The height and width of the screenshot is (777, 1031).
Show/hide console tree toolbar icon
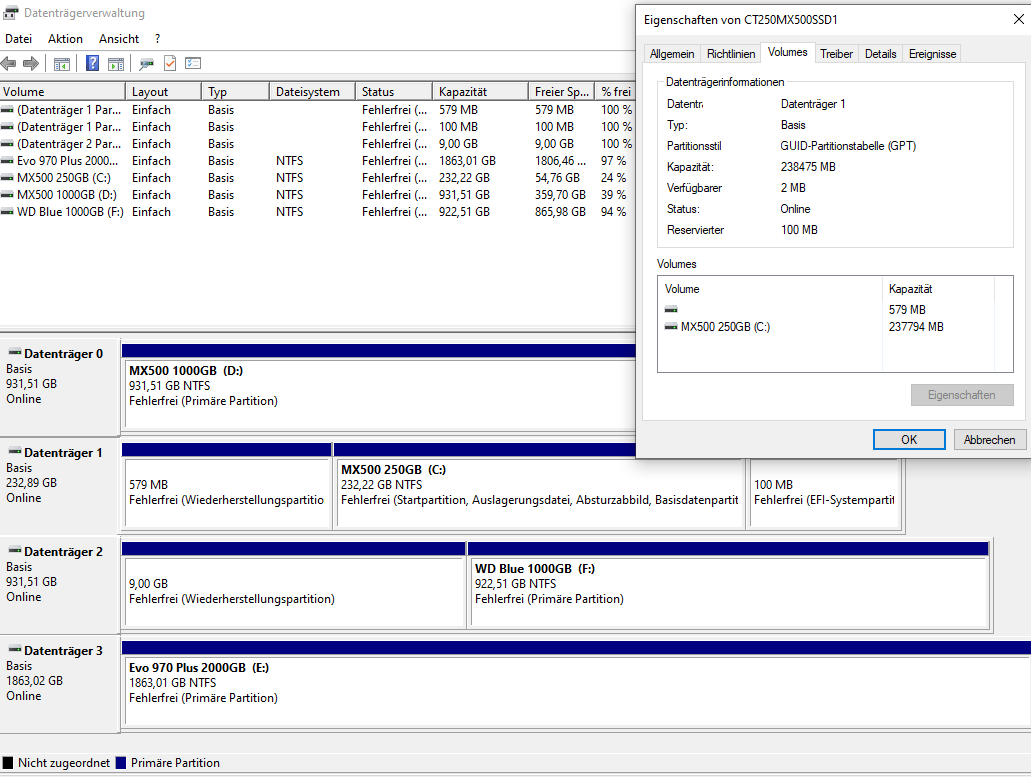pos(62,64)
